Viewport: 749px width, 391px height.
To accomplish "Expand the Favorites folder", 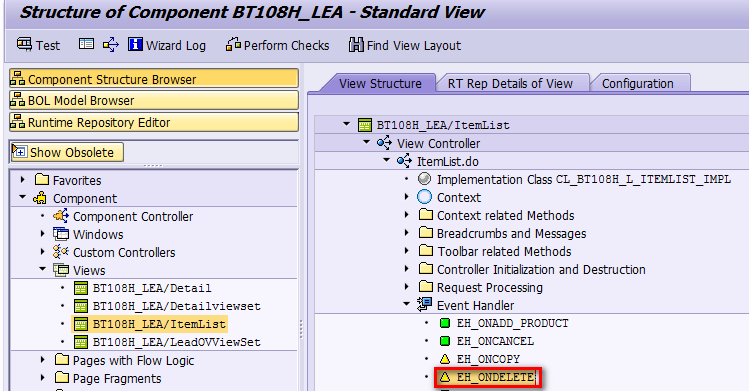I will click(x=22, y=180).
